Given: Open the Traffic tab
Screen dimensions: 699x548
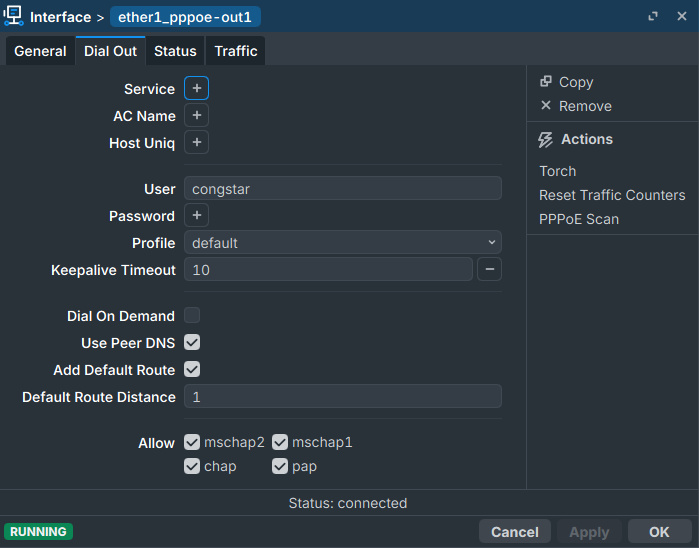Looking at the screenshot, I should [x=236, y=51].
